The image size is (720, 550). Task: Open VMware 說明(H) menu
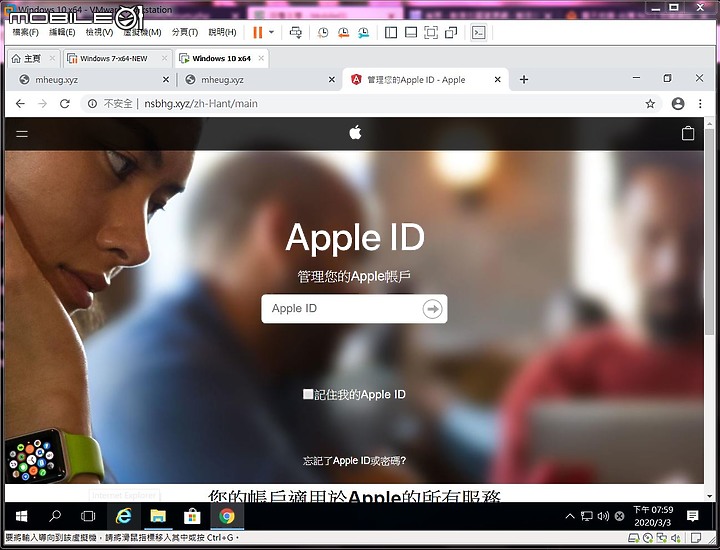(x=222, y=32)
